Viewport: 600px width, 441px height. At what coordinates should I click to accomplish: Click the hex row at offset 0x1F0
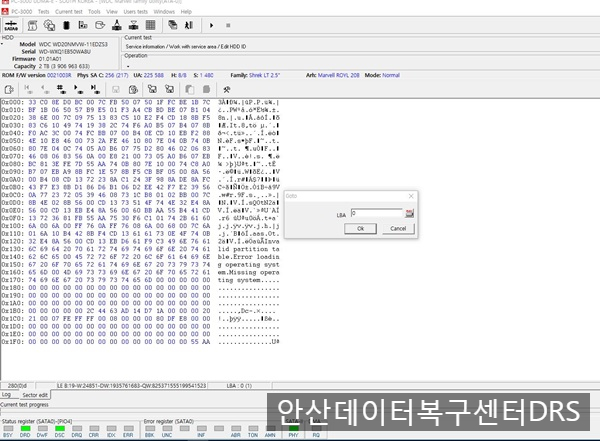click(140, 341)
